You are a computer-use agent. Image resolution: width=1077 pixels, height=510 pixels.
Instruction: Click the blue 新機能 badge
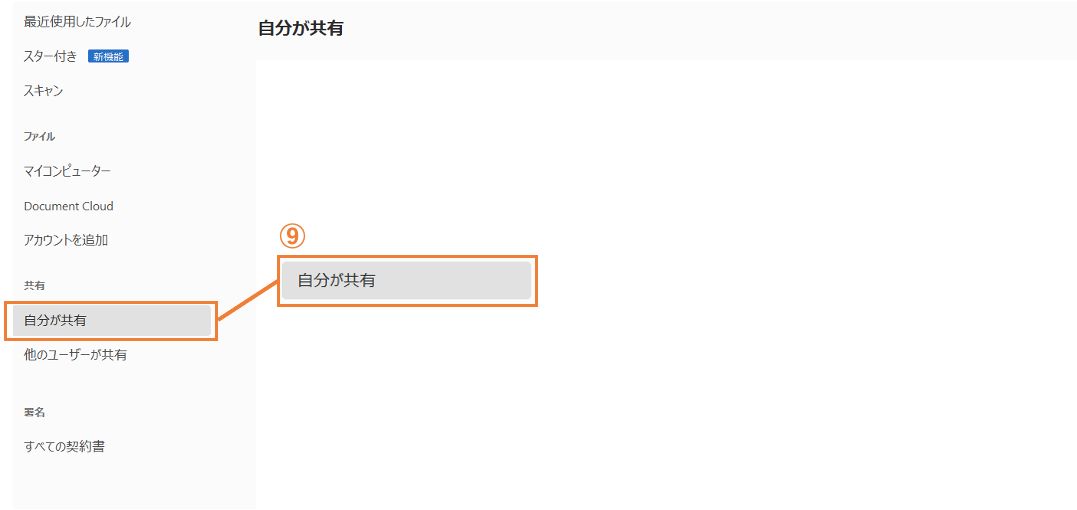click(x=108, y=56)
